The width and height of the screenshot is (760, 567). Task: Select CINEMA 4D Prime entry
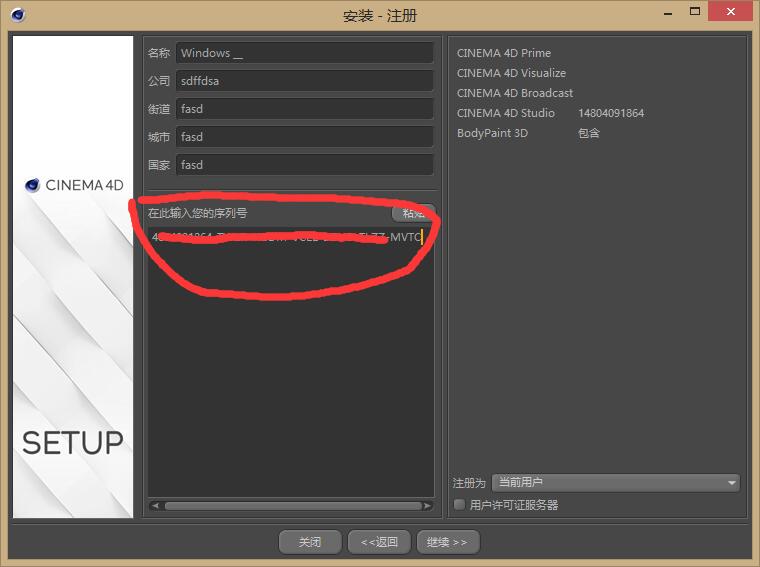(x=504, y=53)
